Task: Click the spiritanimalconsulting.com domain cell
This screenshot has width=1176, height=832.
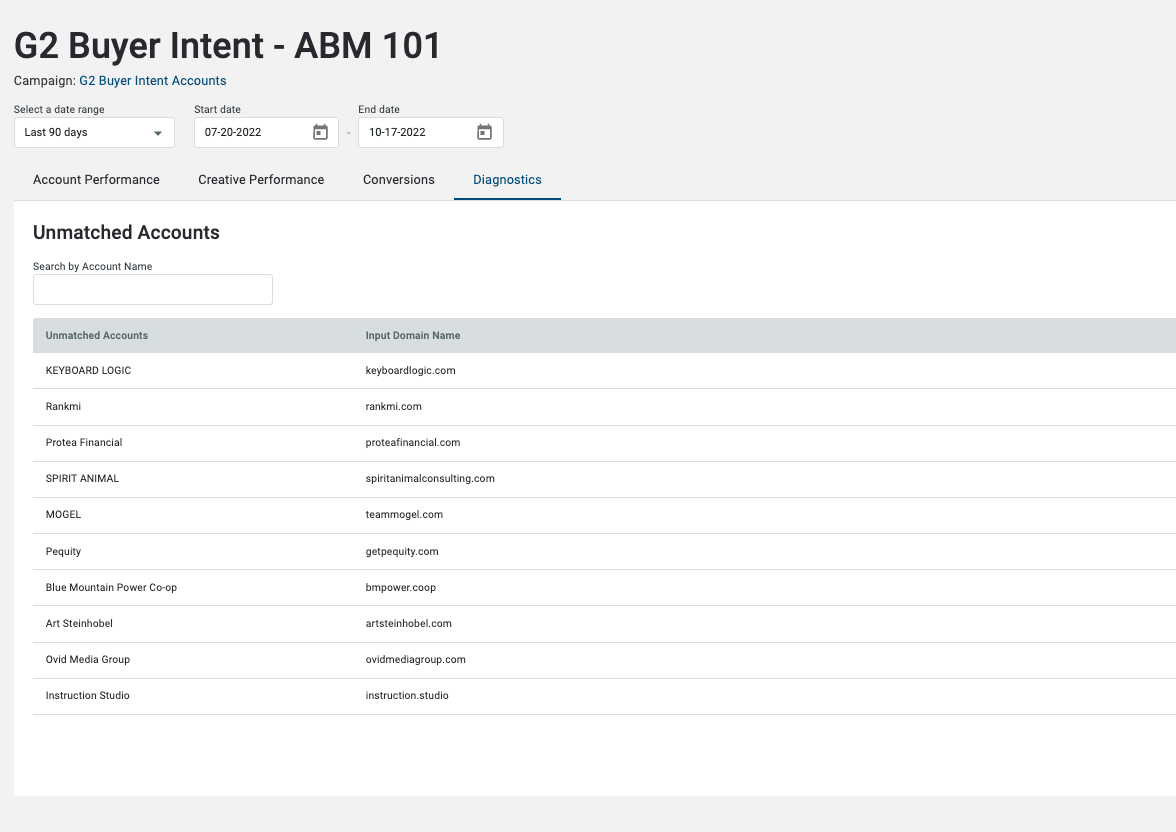Action: click(x=430, y=479)
